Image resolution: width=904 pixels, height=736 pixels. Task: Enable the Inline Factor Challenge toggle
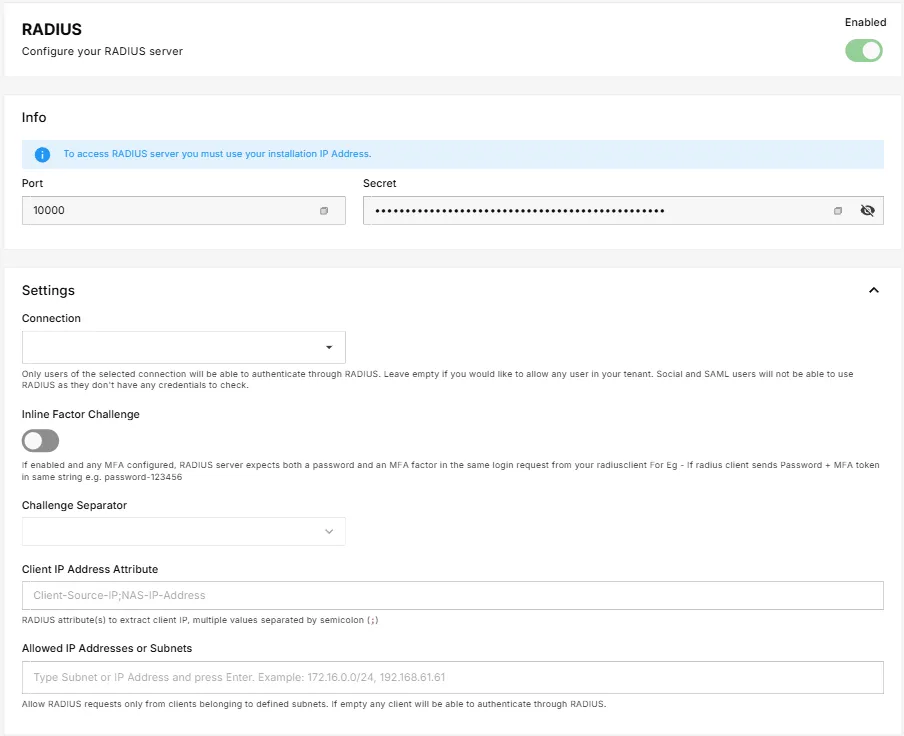41,441
